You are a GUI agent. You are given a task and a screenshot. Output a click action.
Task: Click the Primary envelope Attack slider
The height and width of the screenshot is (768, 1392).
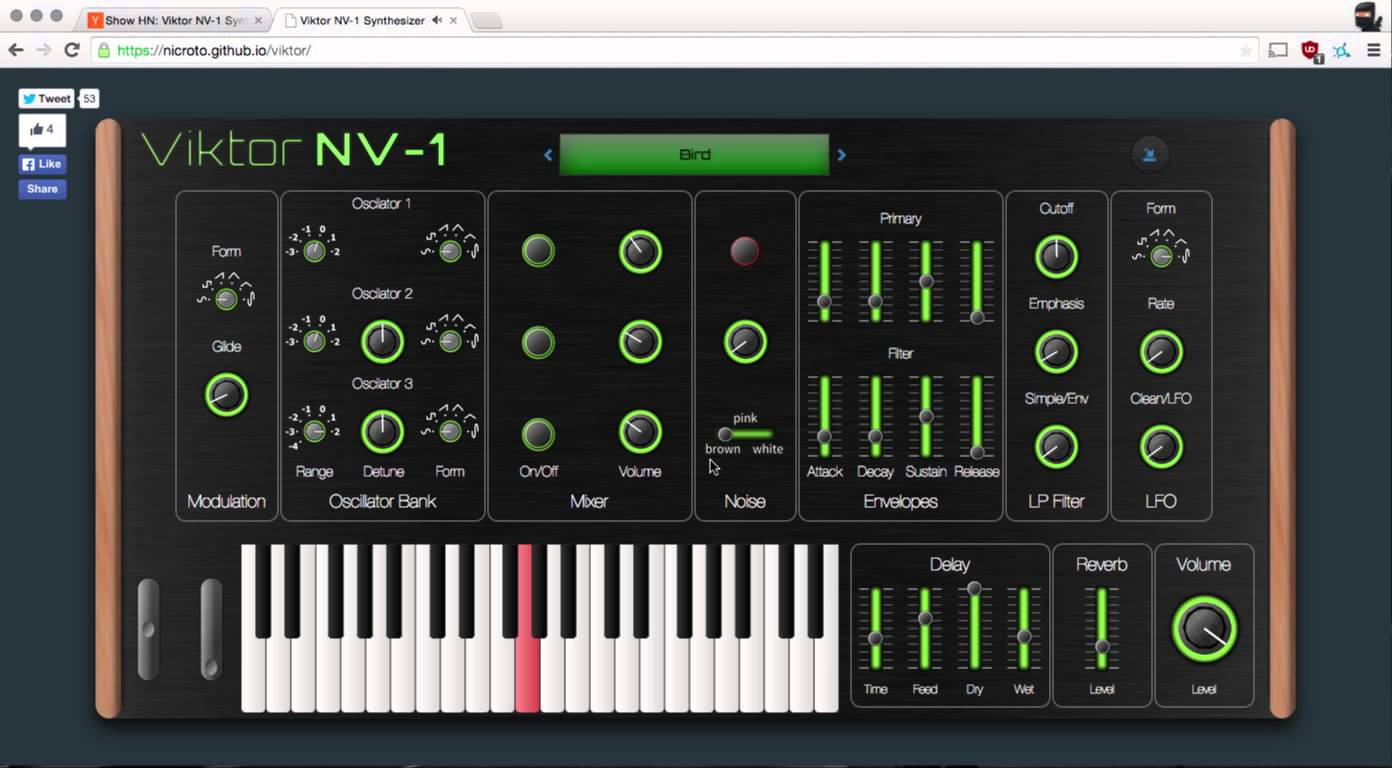tap(825, 281)
